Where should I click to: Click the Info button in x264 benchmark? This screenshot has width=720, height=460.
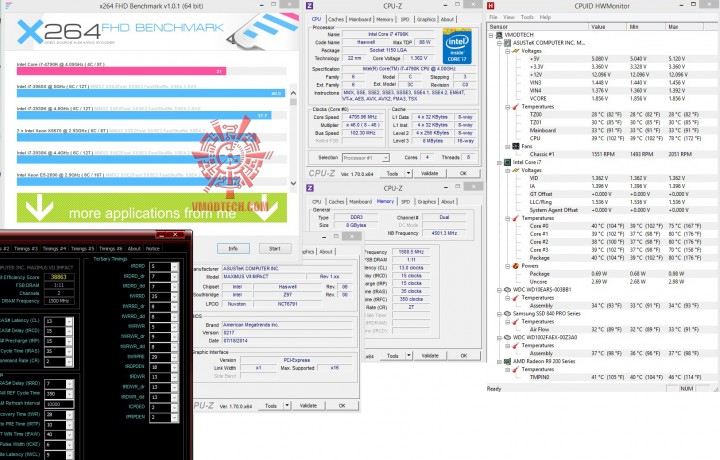tap(233, 248)
